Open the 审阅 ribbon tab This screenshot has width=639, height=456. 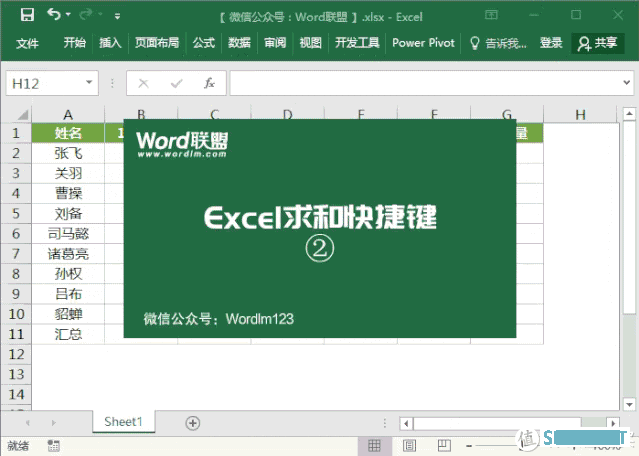(x=275, y=43)
